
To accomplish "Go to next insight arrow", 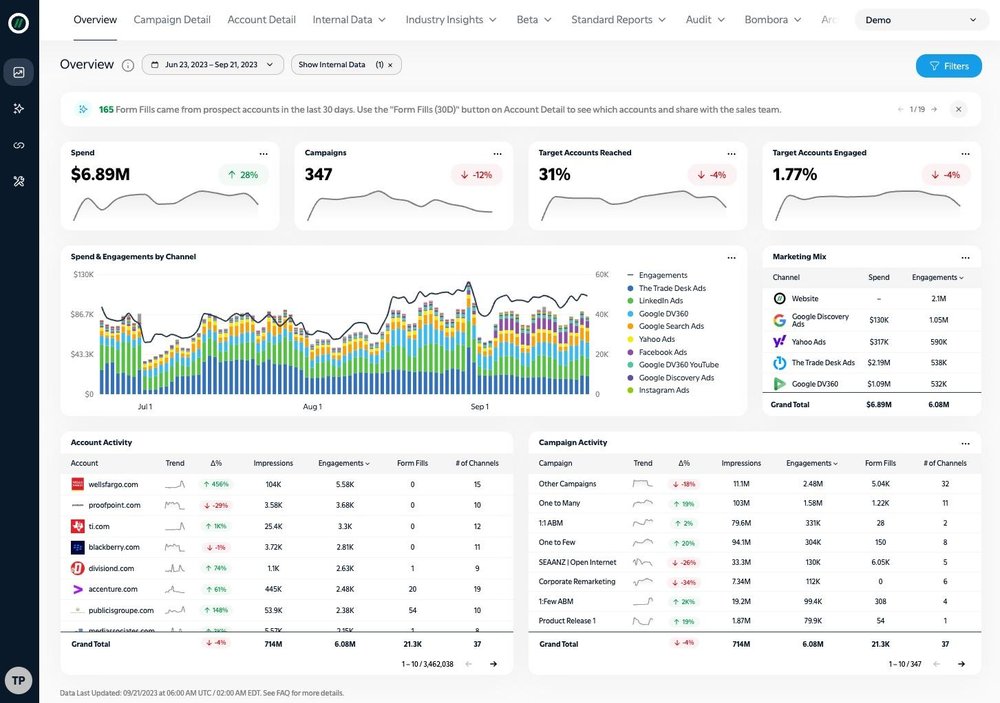I will pos(934,110).
